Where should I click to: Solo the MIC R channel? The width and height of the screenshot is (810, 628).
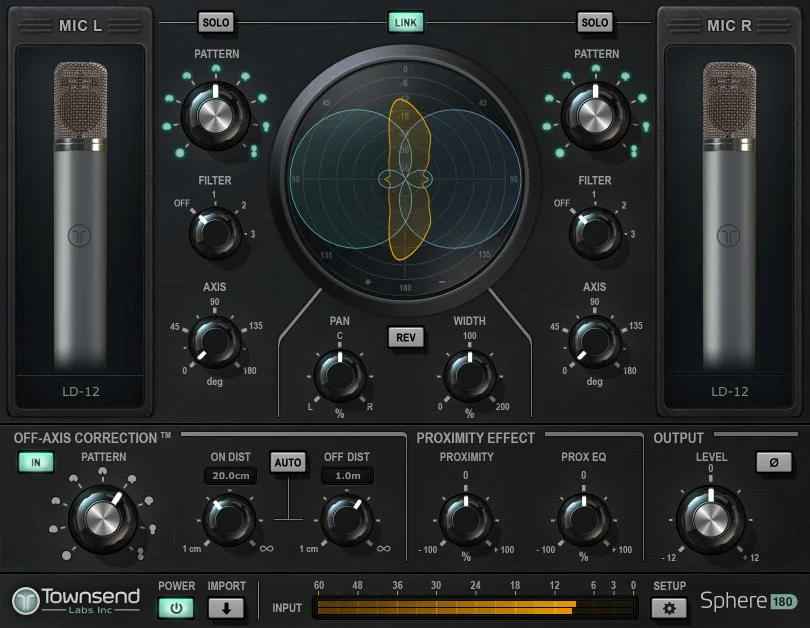[595, 22]
